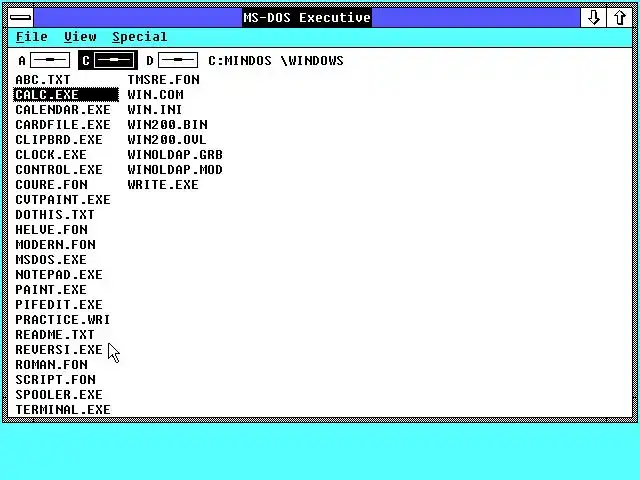Select WRITE.EXE file
Image resolution: width=640 pixels, height=480 pixels.
[x=163, y=184]
